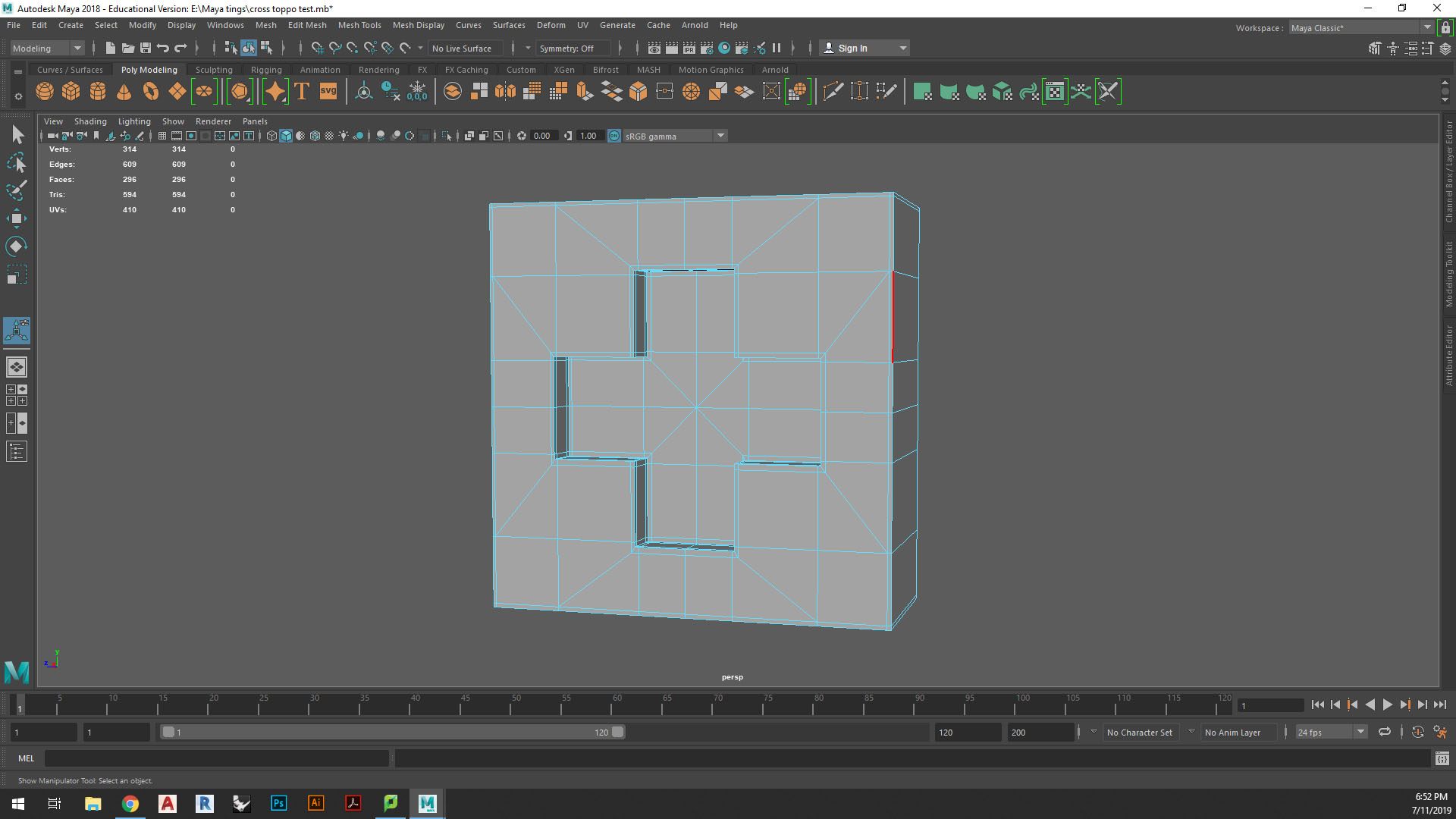
Task: Expand the Sign In dropdown
Action: coord(902,48)
